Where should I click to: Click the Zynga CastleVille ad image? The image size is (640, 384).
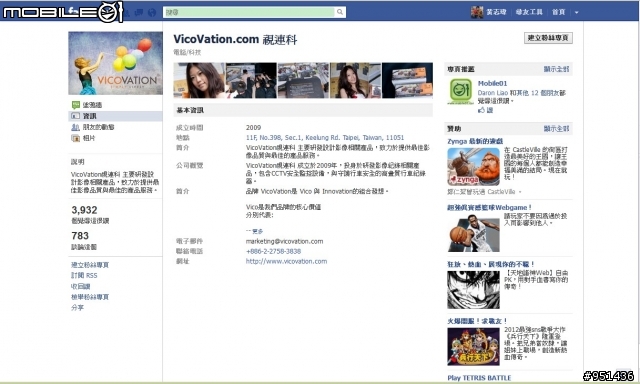tap(473, 167)
